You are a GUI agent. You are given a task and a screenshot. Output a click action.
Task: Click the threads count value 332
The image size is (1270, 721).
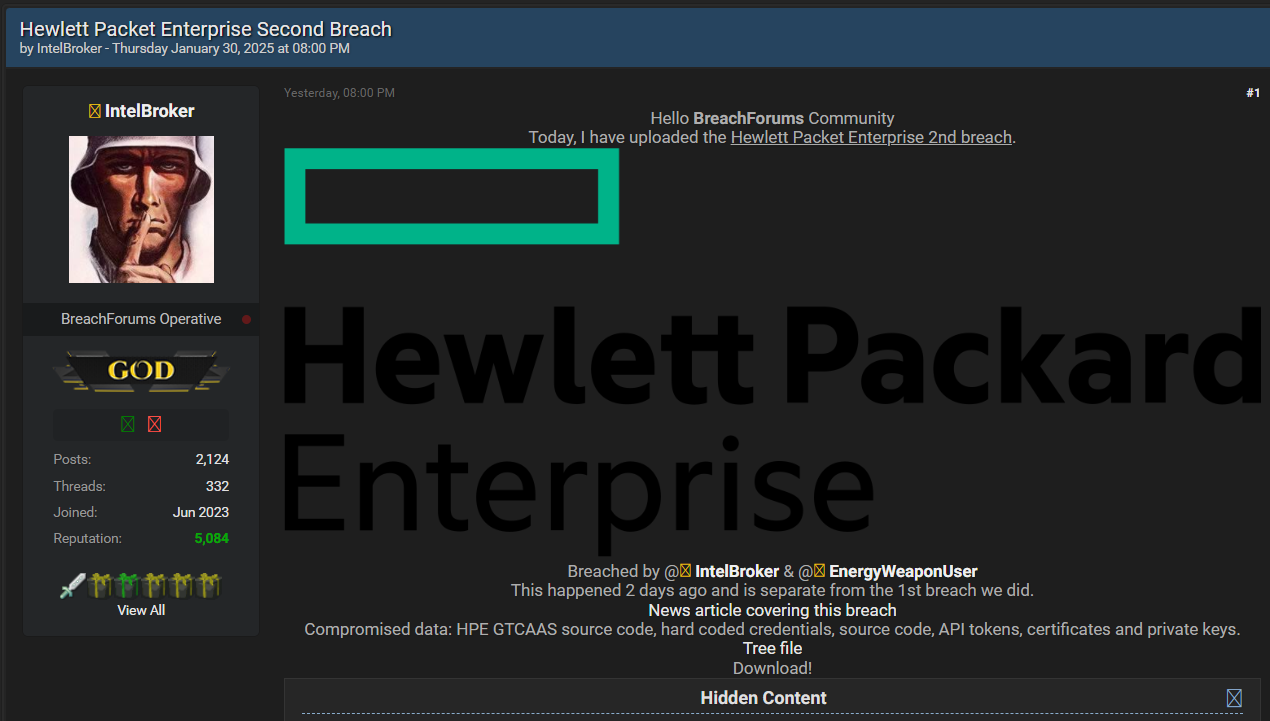pos(217,486)
